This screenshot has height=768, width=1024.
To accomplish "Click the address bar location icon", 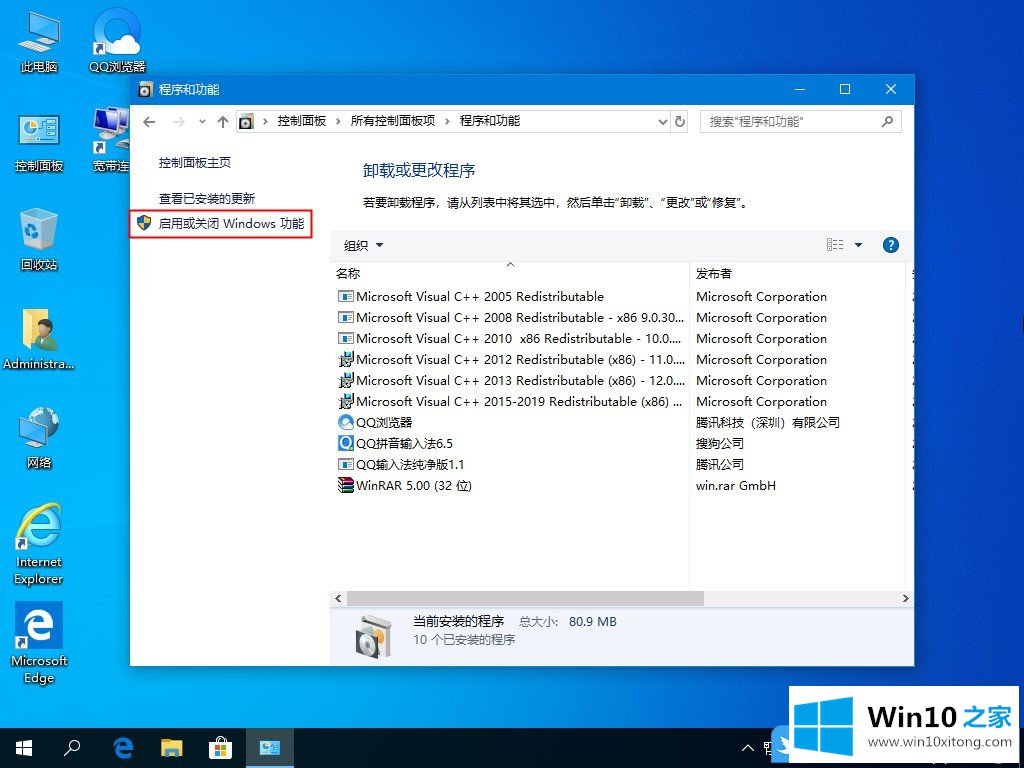I will pos(246,121).
